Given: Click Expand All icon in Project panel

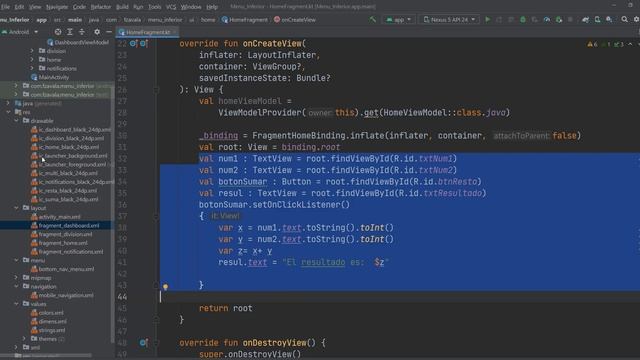Looking at the screenshot, I should (70, 31).
